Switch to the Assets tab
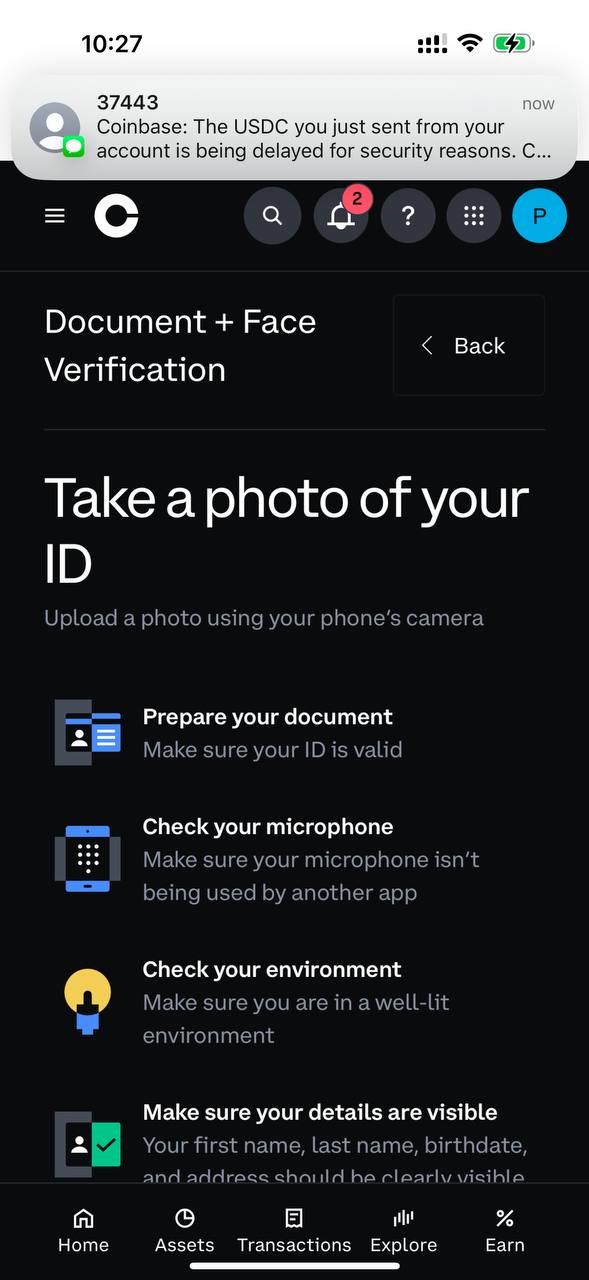Image resolution: width=589 pixels, height=1280 pixels. (x=184, y=1231)
